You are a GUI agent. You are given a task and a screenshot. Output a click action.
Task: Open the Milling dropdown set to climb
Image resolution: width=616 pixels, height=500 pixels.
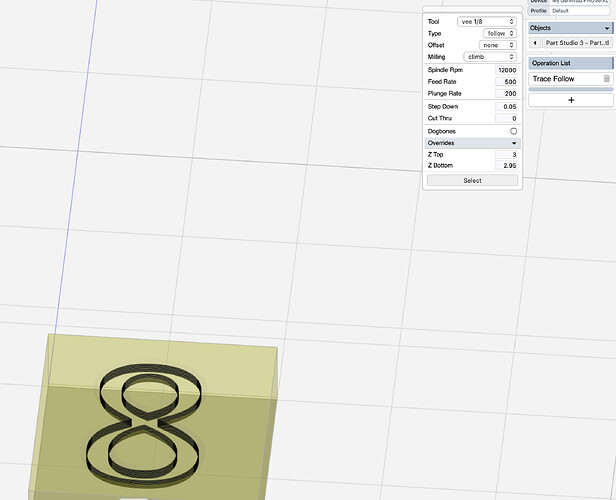(x=490, y=57)
